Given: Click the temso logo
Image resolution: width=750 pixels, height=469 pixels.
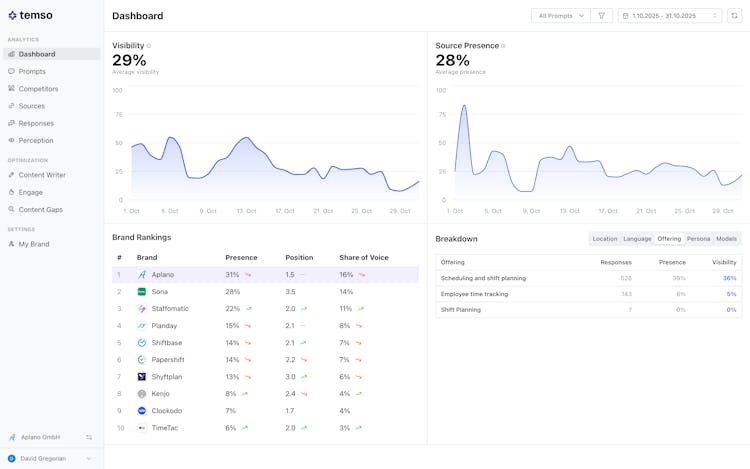Looking at the screenshot, I should (30, 15).
